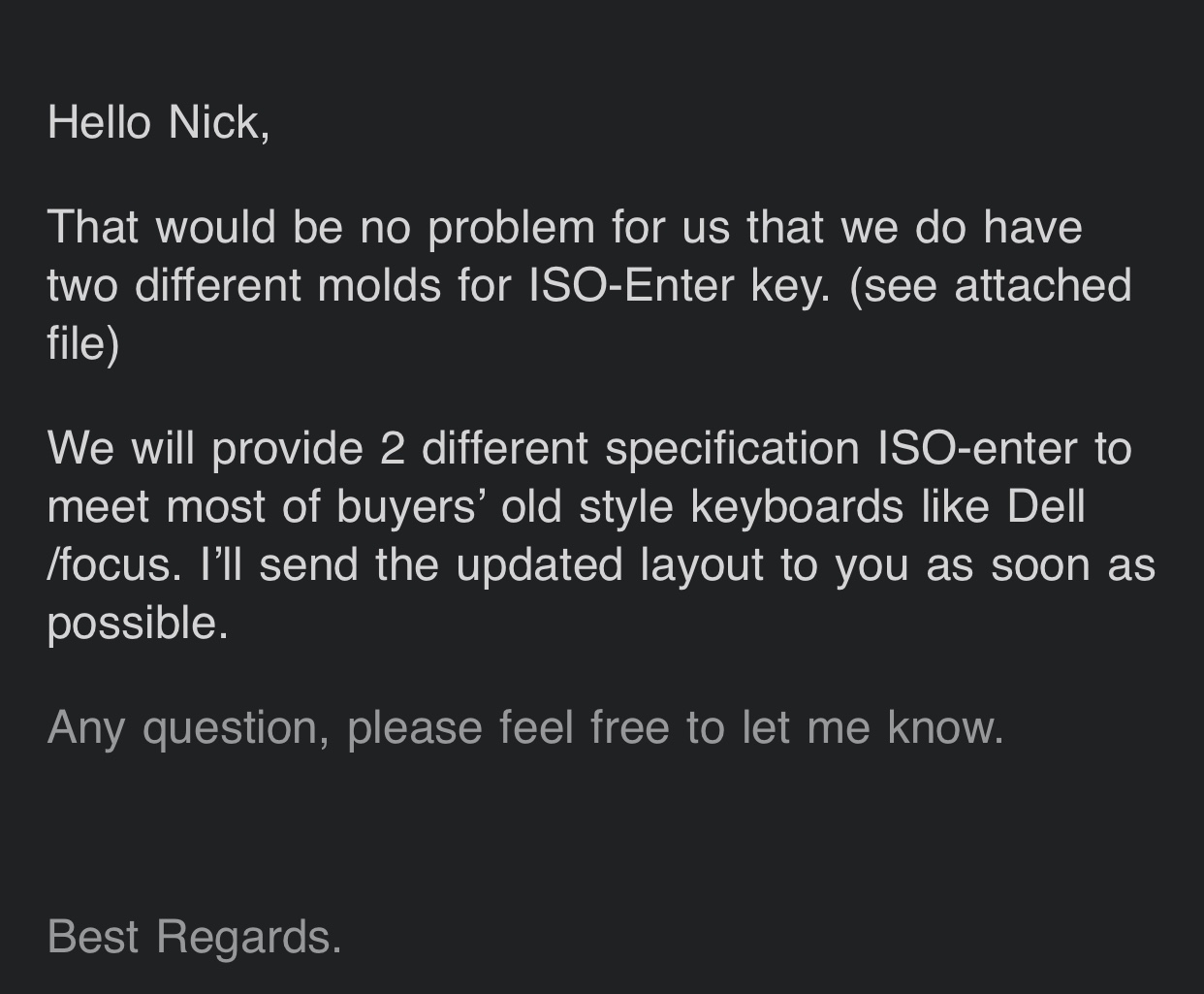
Task: Click the "ISO-Enter" text before "key"
Action: tap(631, 286)
